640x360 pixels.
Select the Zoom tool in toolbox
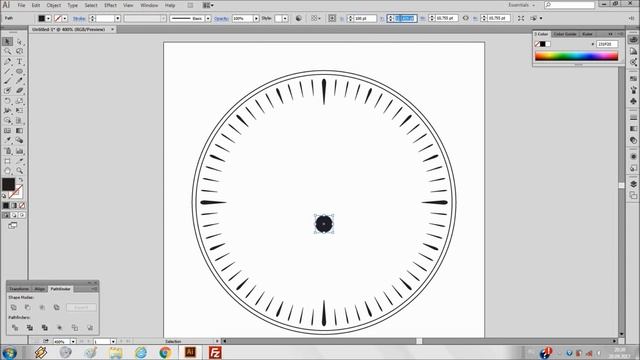pyautogui.click(x=19, y=171)
